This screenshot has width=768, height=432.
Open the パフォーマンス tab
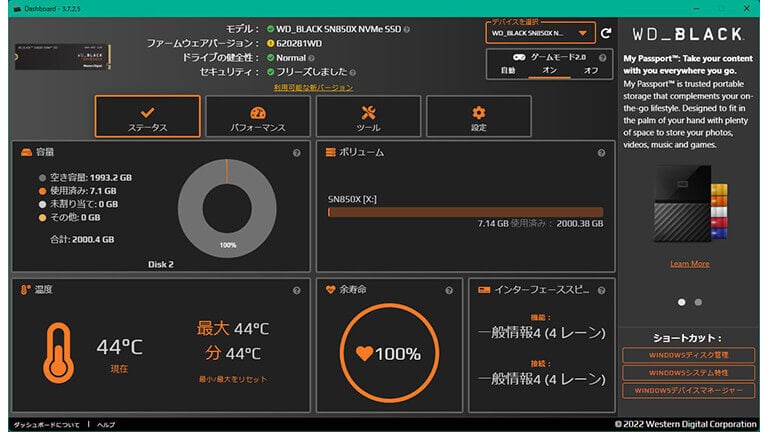pyautogui.click(x=258, y=116)
